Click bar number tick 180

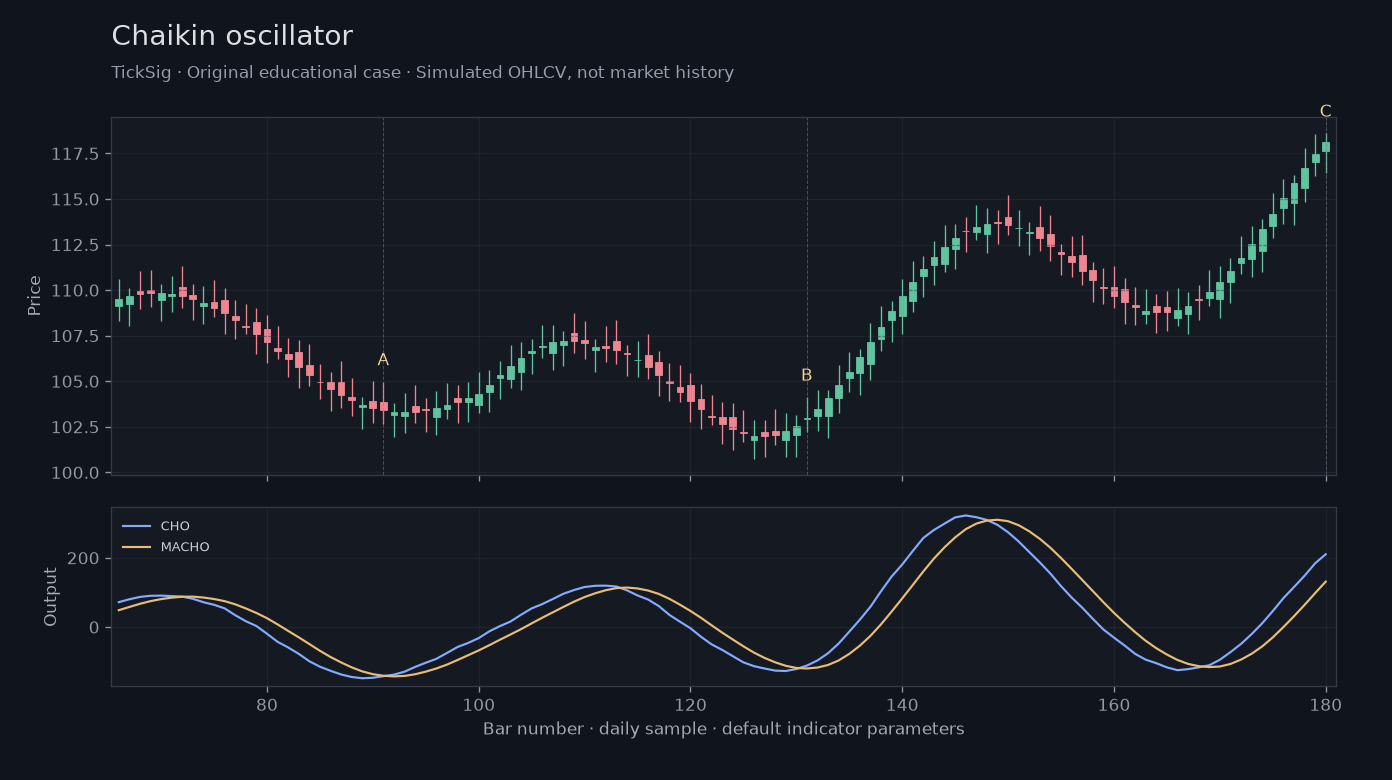(1326, 704)
